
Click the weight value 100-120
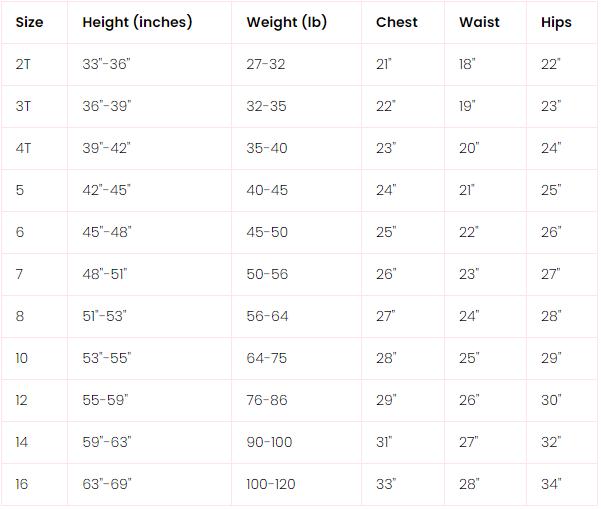point(272,484)
